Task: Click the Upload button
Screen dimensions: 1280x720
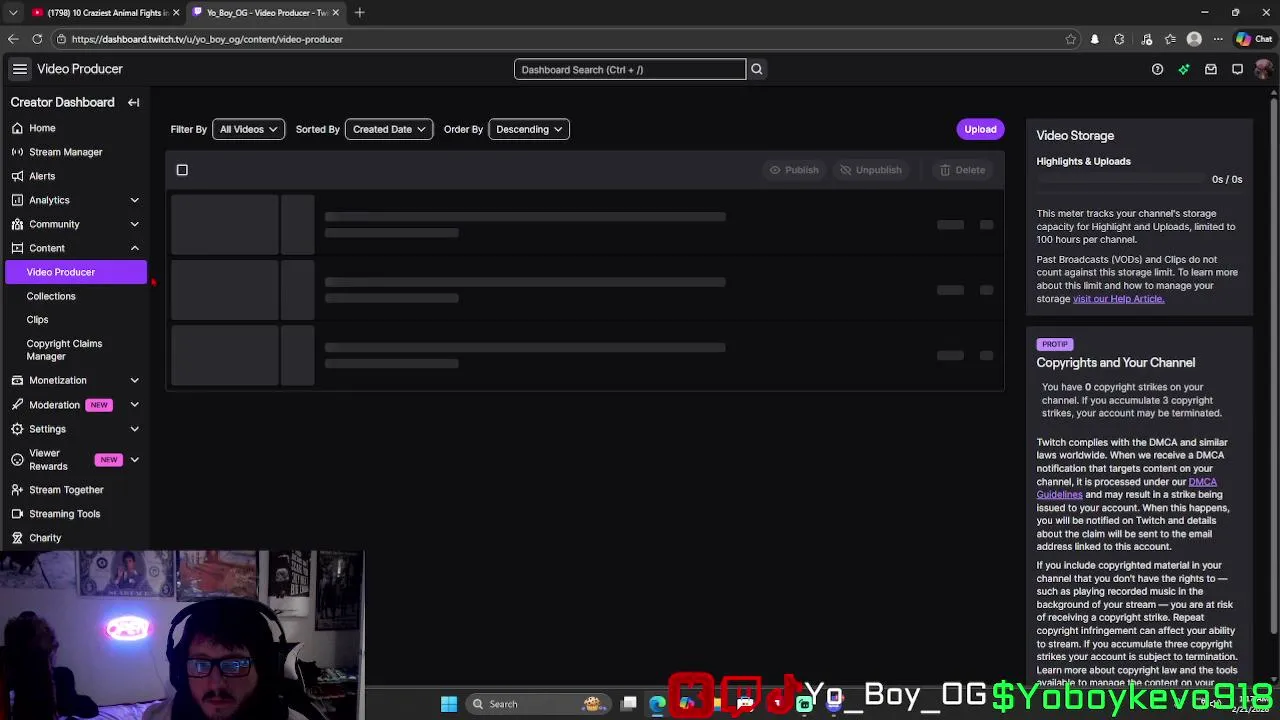Action: tap(980, 129)
